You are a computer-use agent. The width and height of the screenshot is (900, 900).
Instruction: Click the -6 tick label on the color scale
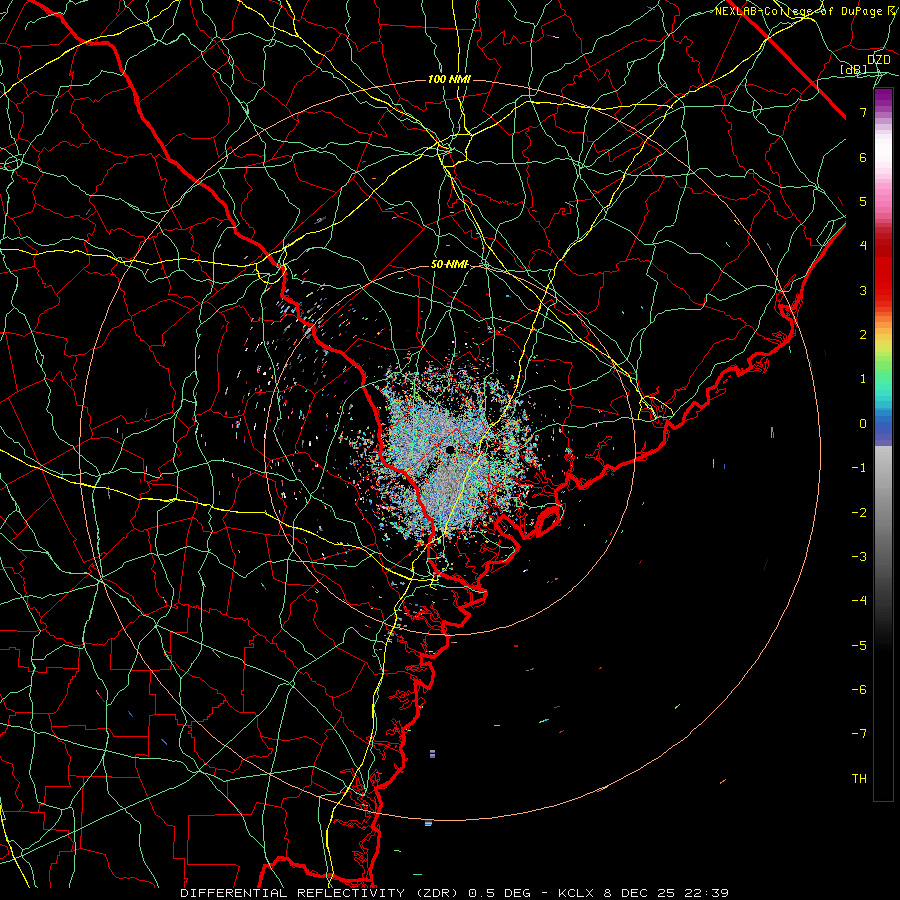(859, 690)
